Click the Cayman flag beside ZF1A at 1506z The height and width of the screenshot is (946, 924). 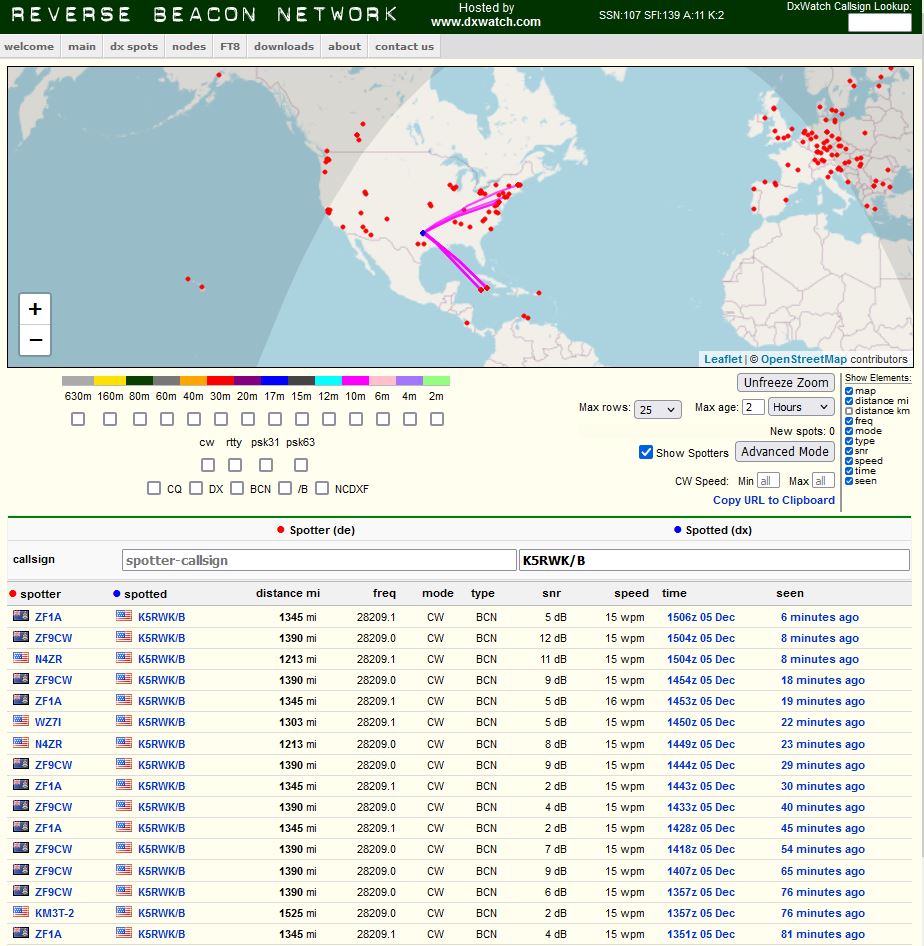[21, 616]
